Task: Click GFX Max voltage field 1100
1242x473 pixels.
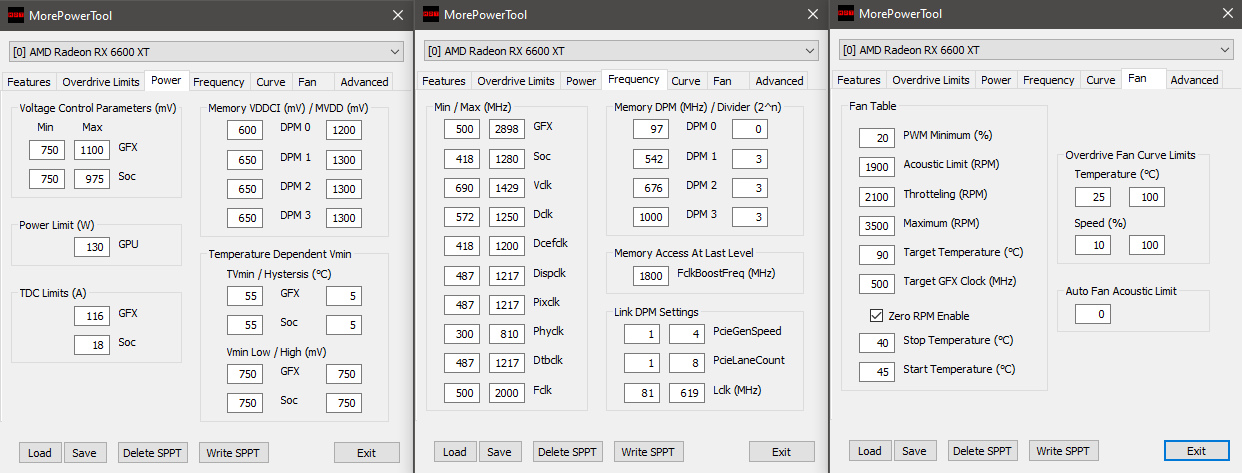Action: [x=91, y=151]
